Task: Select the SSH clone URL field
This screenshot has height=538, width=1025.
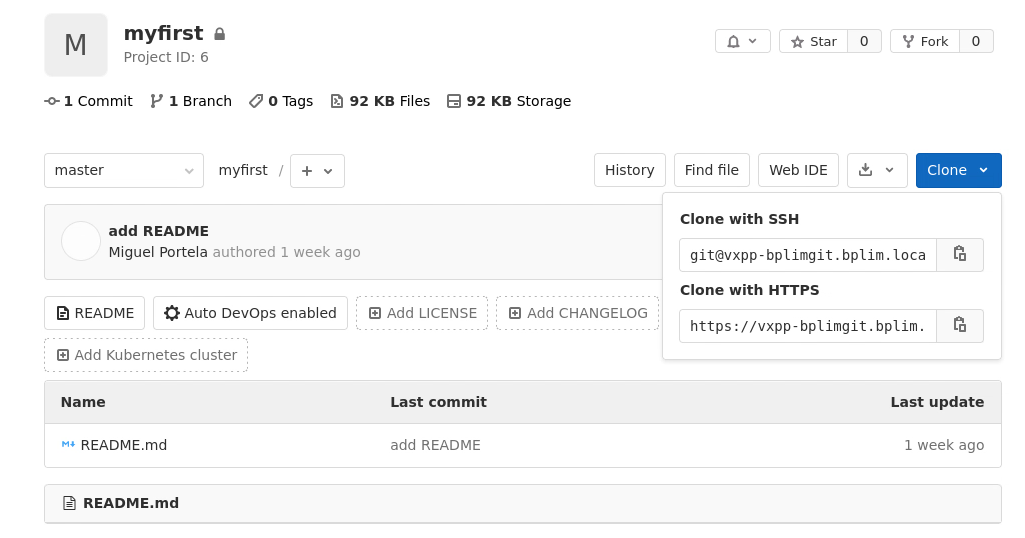Action: tap(807, 255)
